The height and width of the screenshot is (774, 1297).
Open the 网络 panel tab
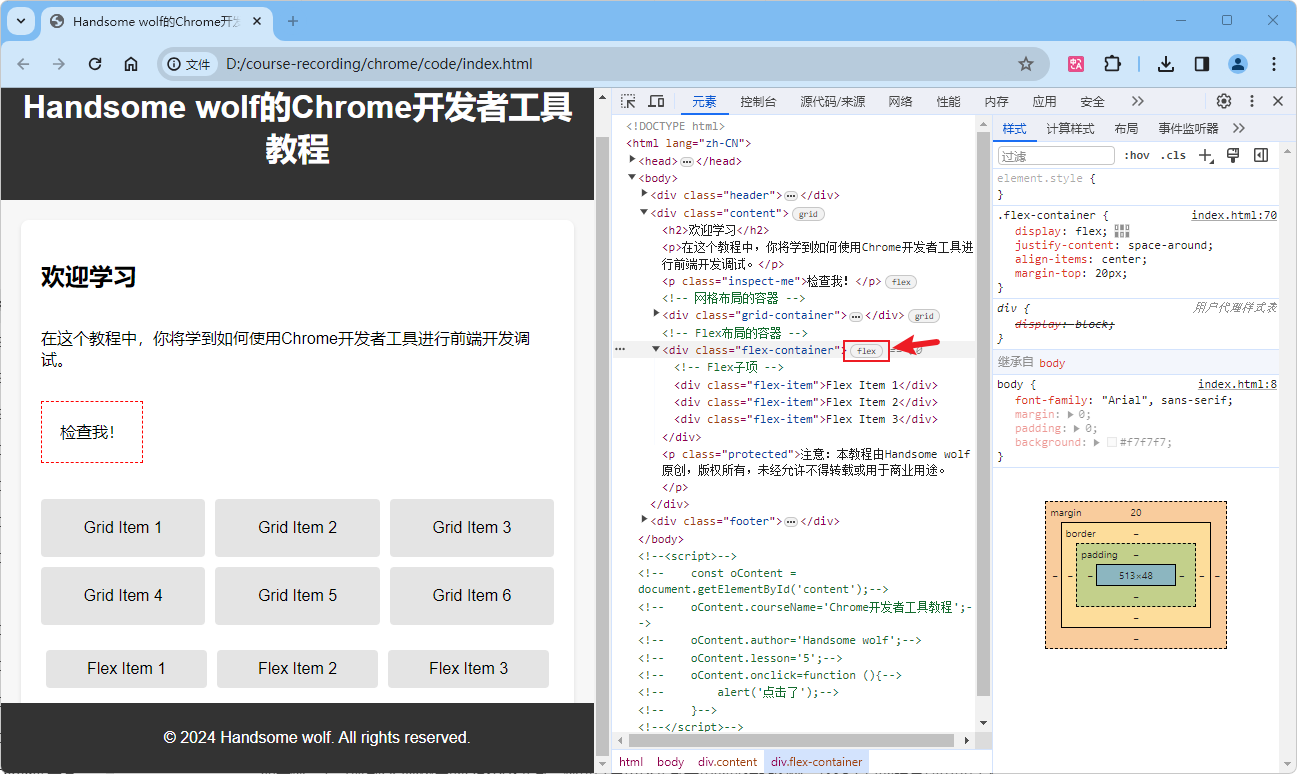(x=900, y=101)
